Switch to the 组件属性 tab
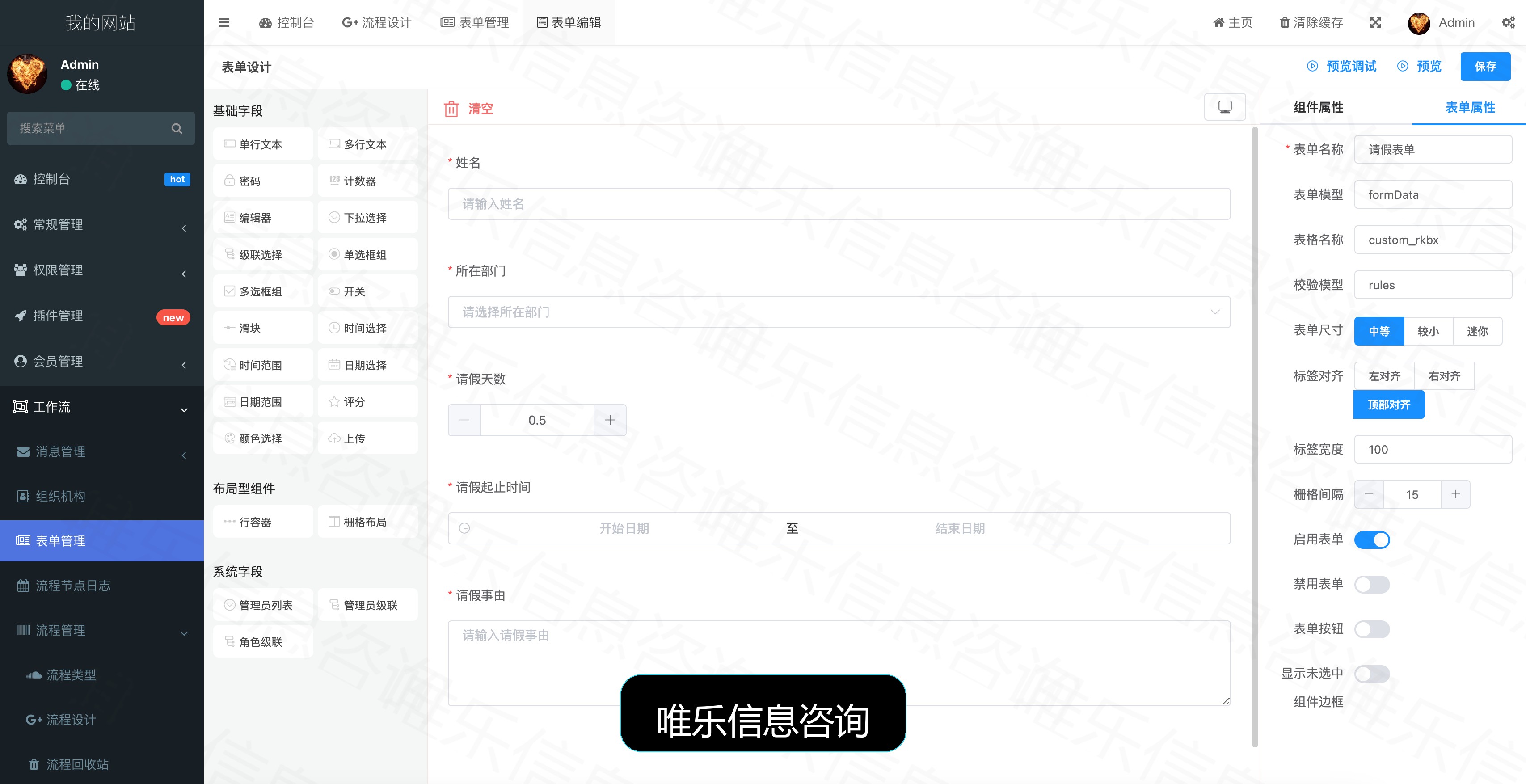 click(1318, 108)
